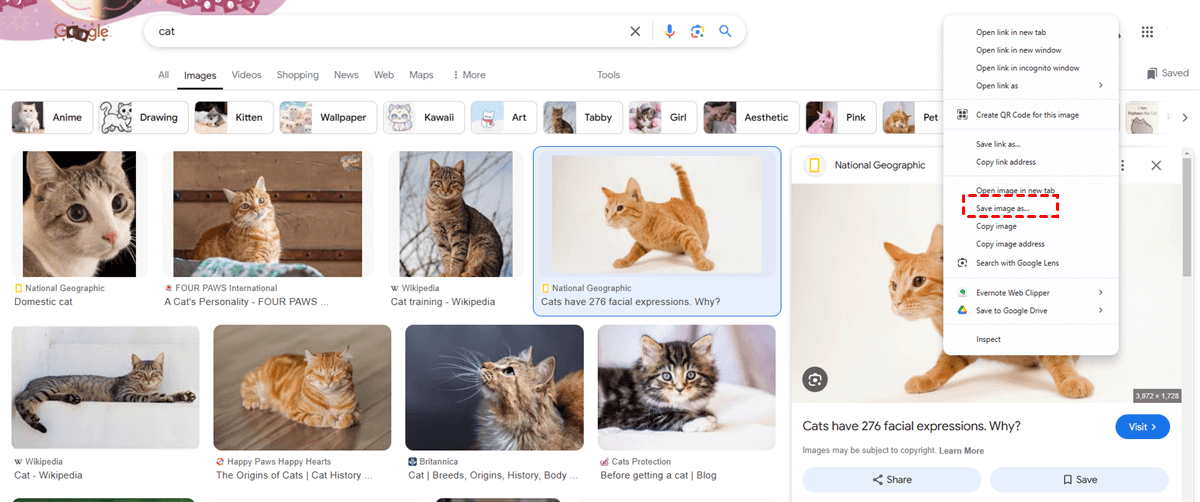The width and height of the screenshot is (1200, 502).
Task: Click the Share button below preview
Action: pos(891,480)
